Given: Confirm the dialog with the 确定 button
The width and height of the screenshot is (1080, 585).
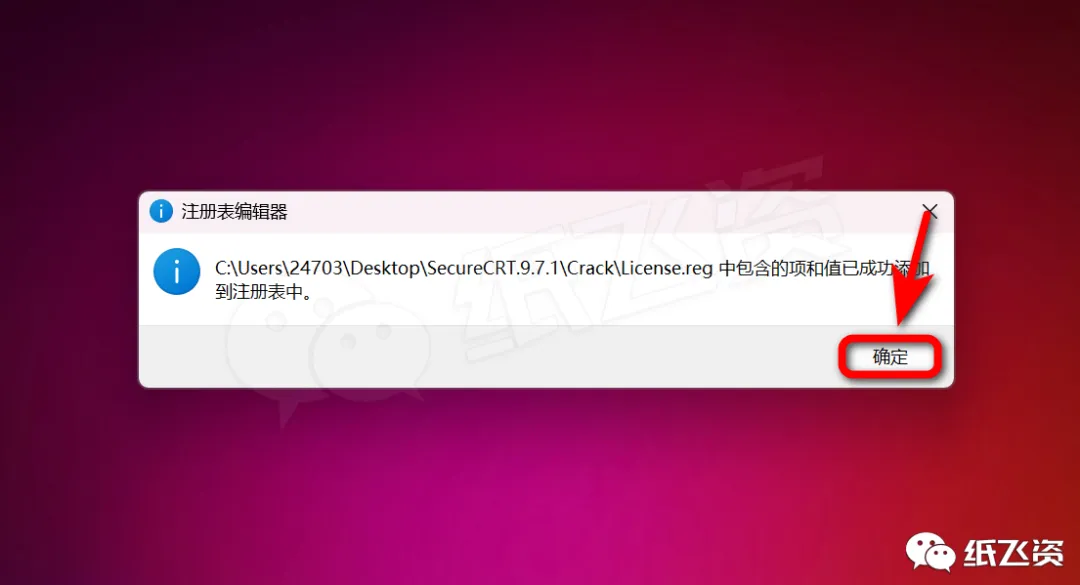Looking at the screenshot, I should point(890,357).
